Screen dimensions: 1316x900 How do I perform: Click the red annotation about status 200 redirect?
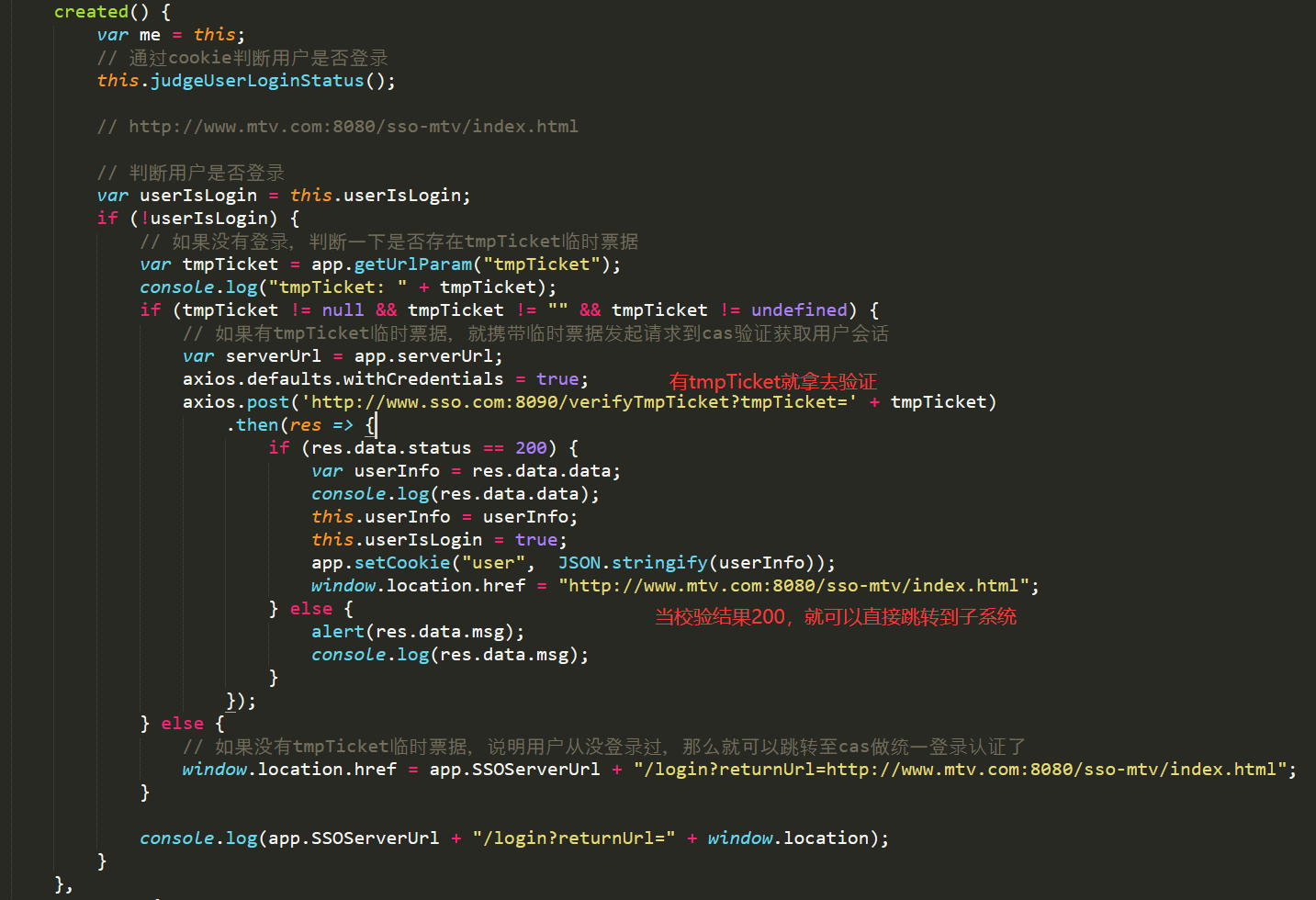836,616
